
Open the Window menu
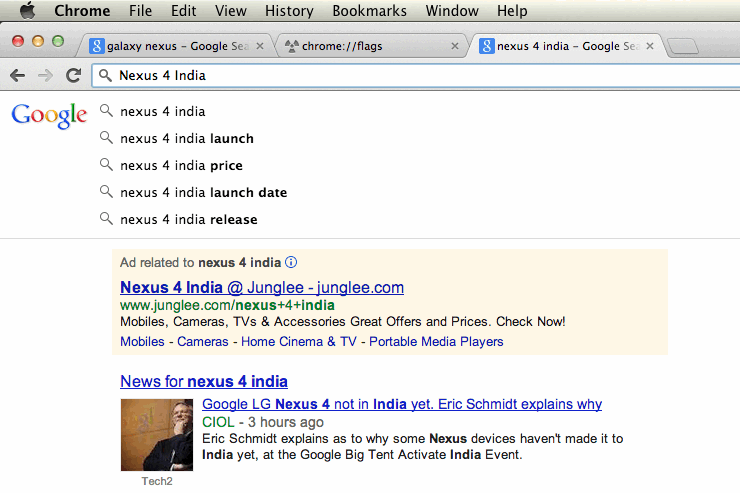pos(452,10)
